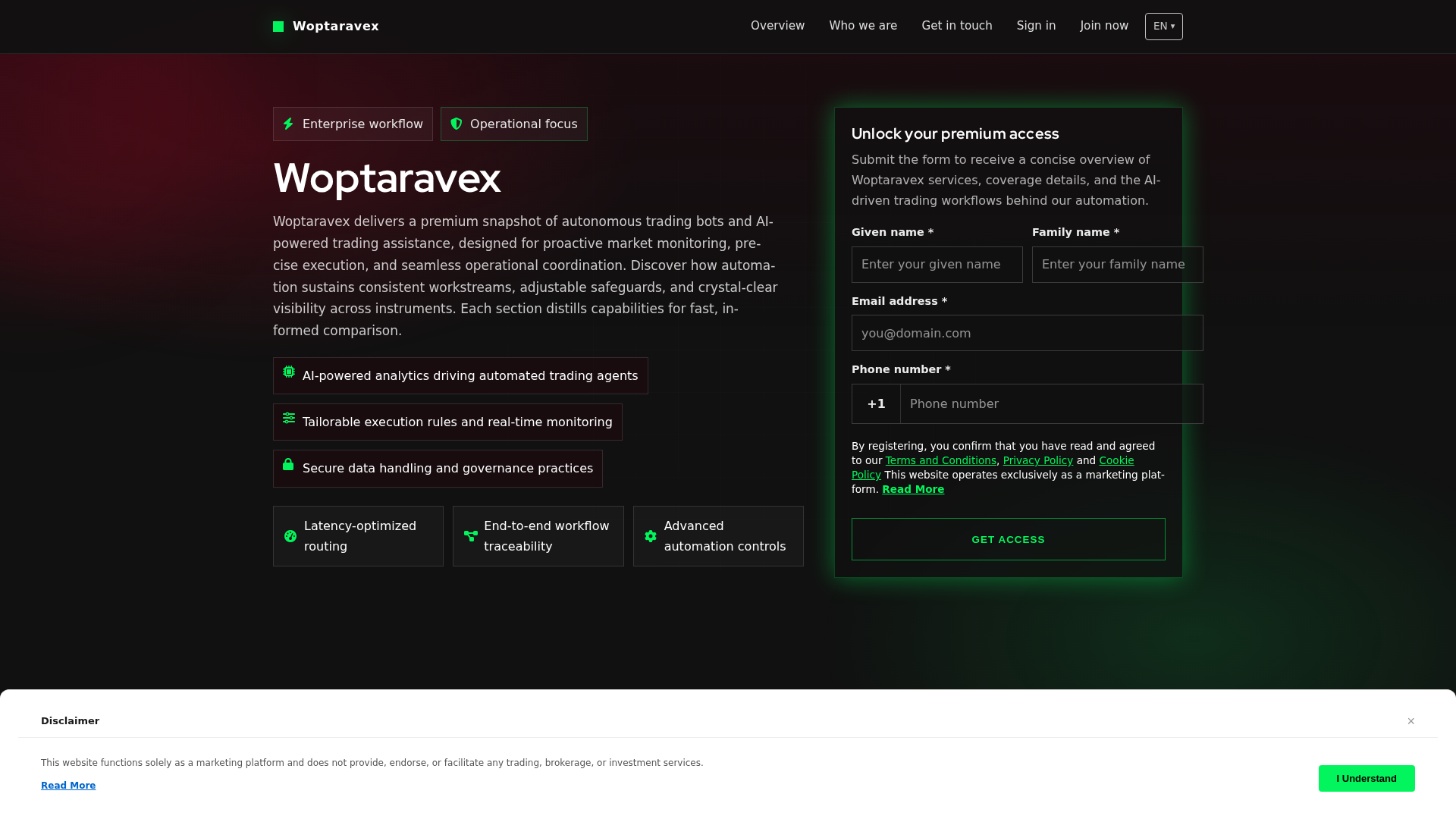The width and height of the screenshot is (1456, 819).
Task: Click 'AI-powered analytics driving automated trading agents' text
Action: tap(470, 376)
